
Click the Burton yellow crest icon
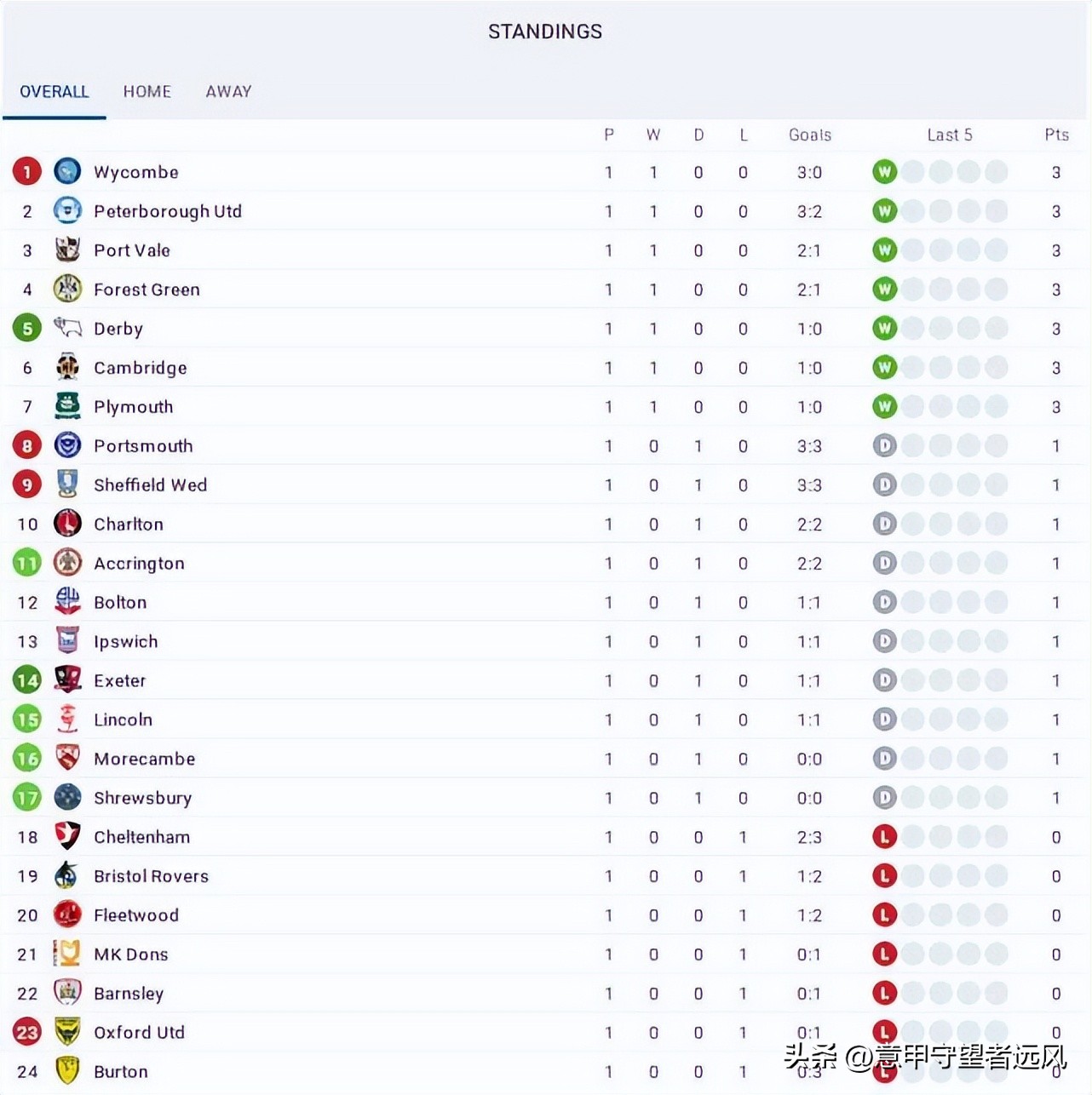67,1070
